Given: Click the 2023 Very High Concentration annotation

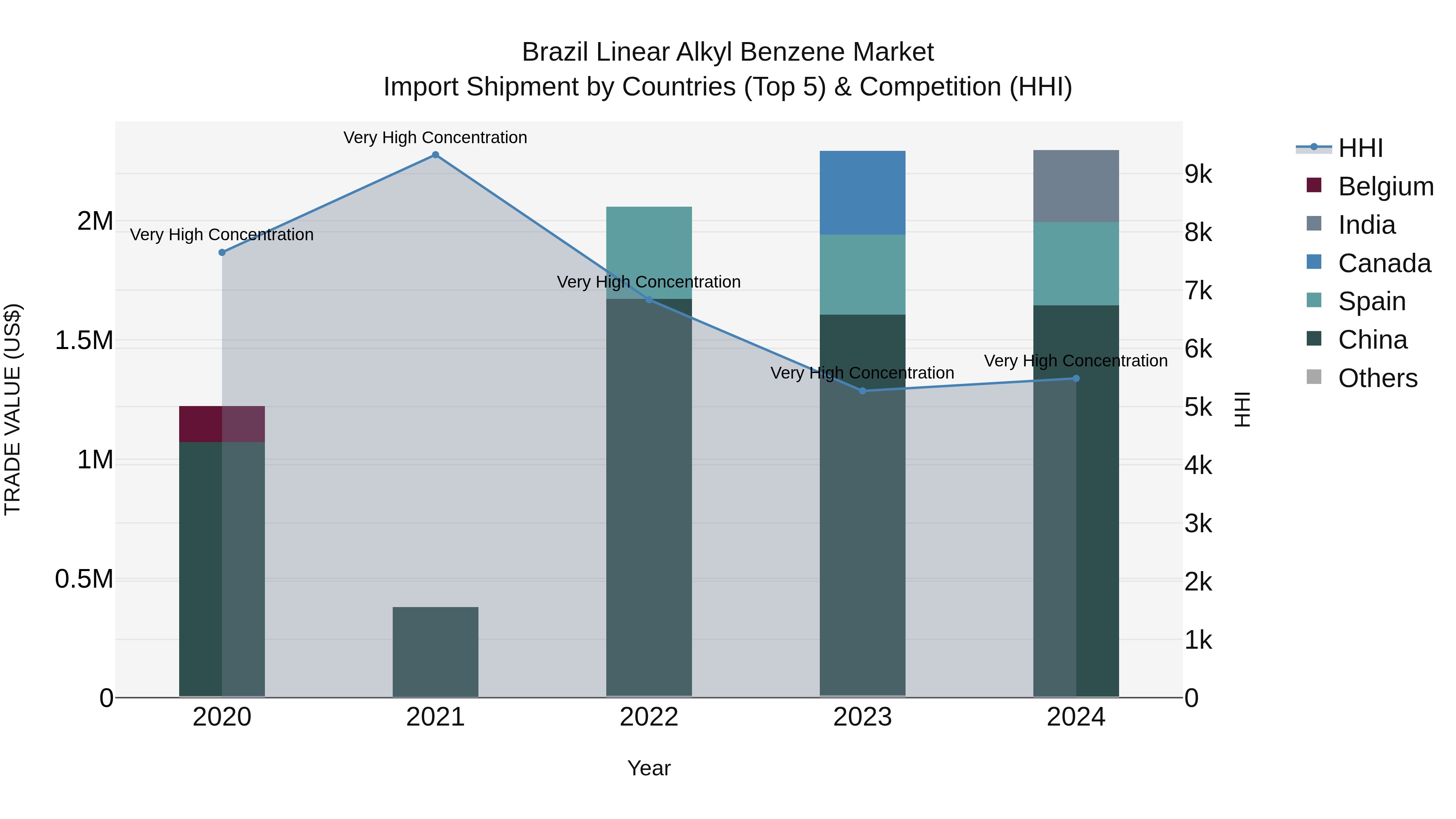Looking at the screenshot, I should [x=863, y=373].
